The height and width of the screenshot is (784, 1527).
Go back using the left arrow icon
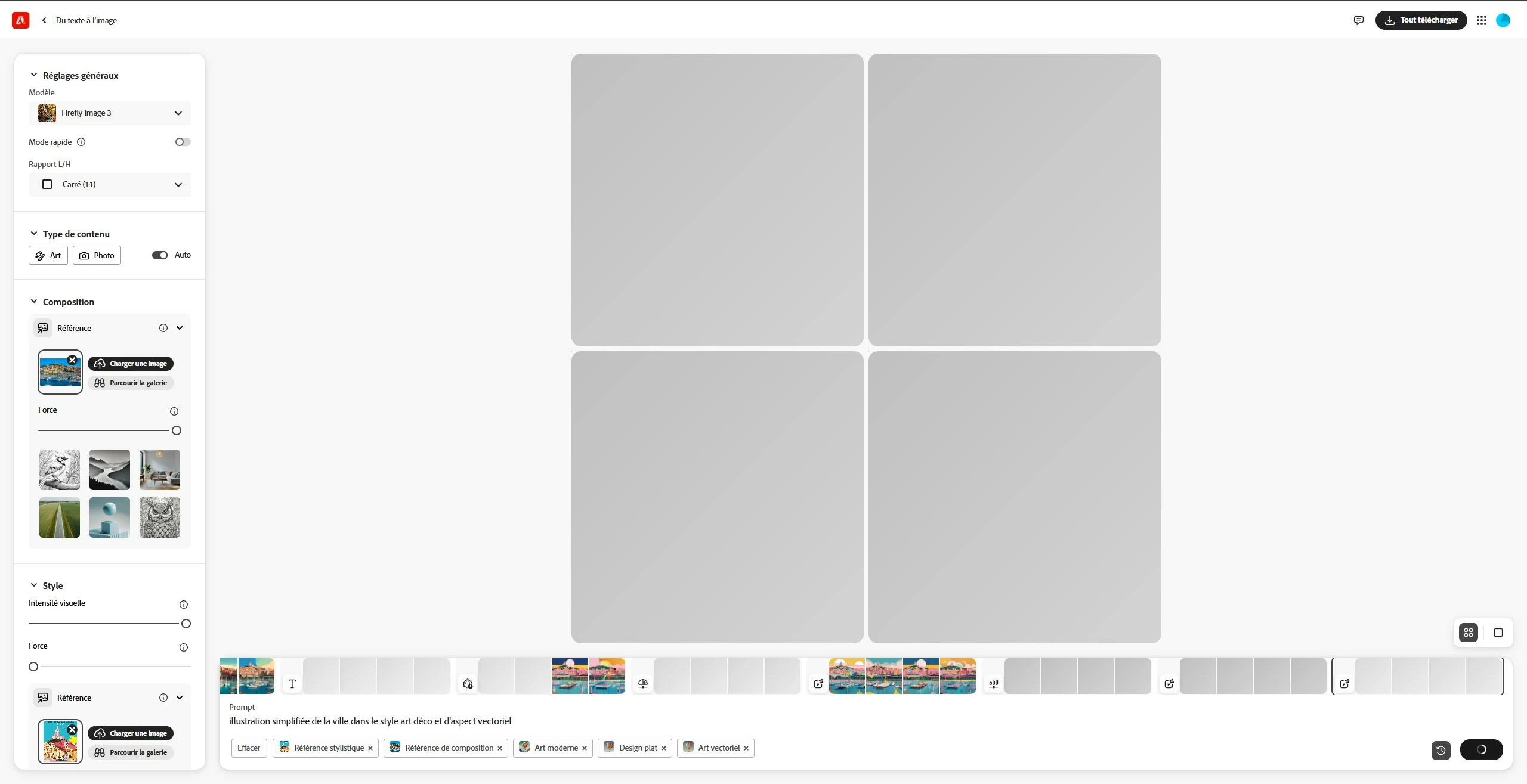[x=44, y=20]
